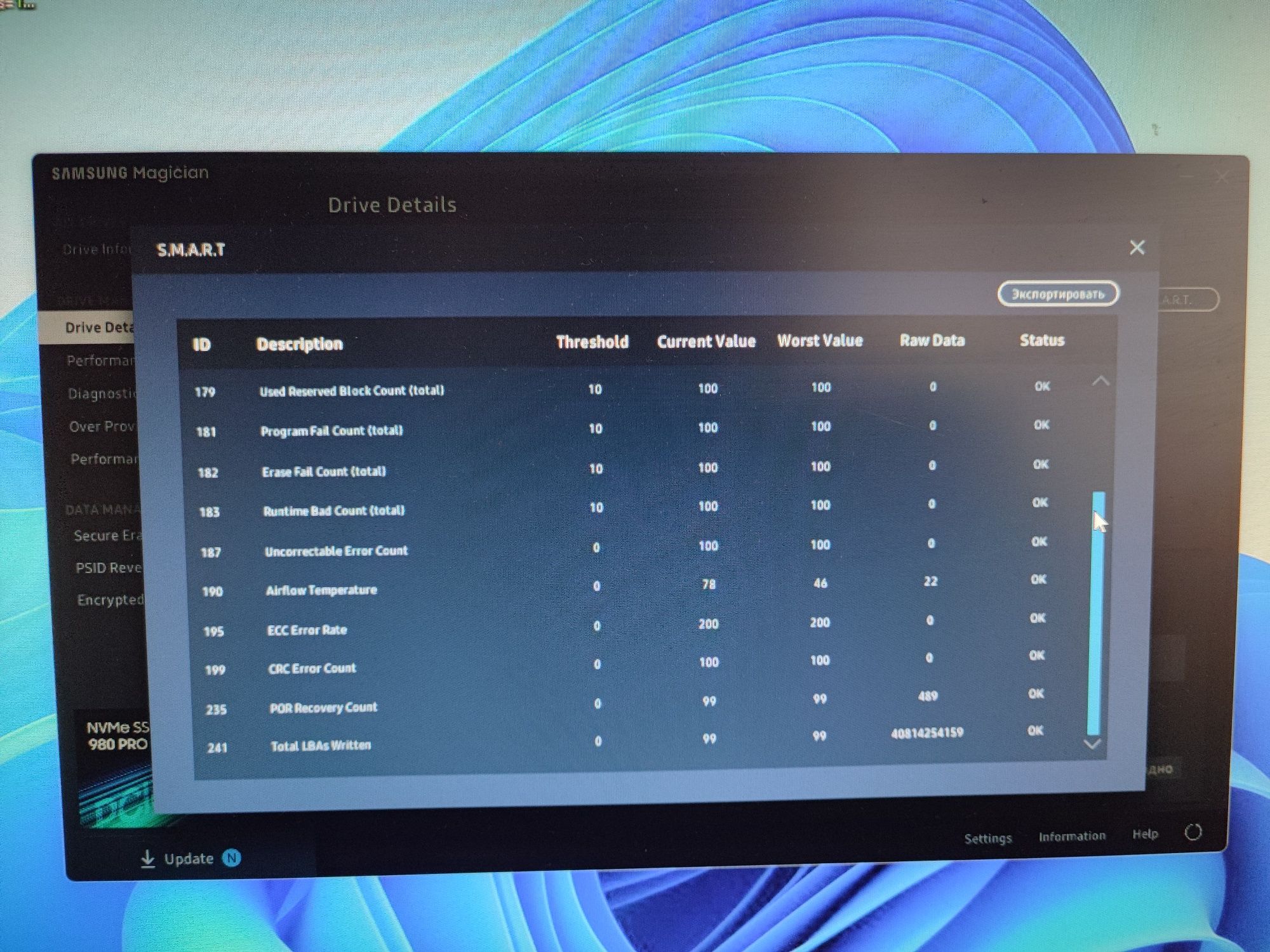The height and width of the screenshot is (952, 1270).
Task: Open Help in the bottom bar
Action: pos(1145,834)
